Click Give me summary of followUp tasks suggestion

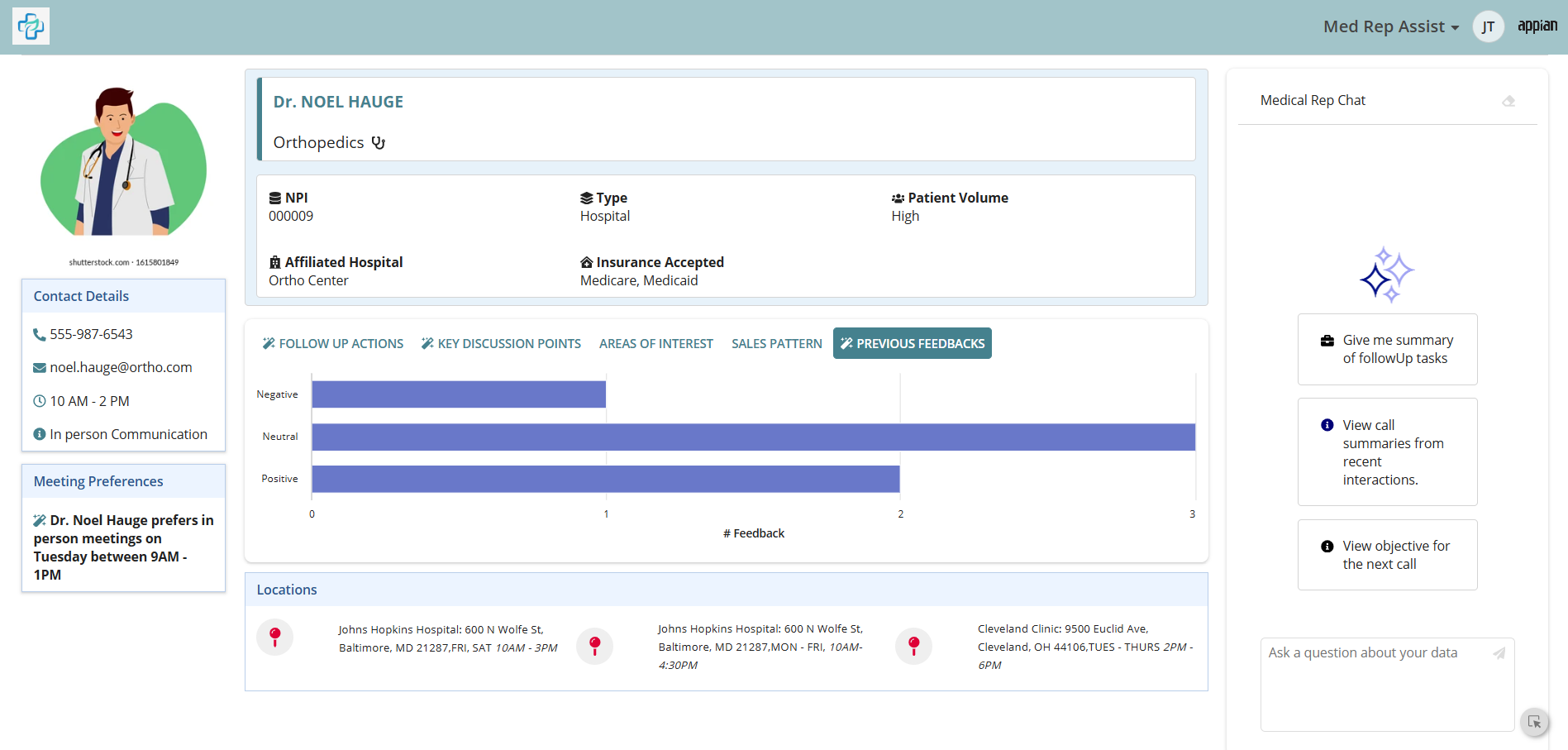[x=1388, y=349]
